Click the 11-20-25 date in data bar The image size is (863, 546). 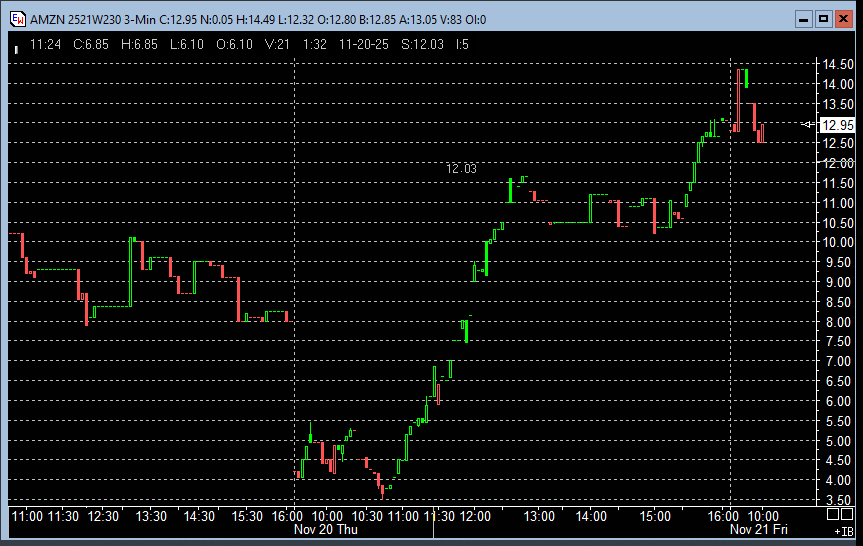click(364, 44)
